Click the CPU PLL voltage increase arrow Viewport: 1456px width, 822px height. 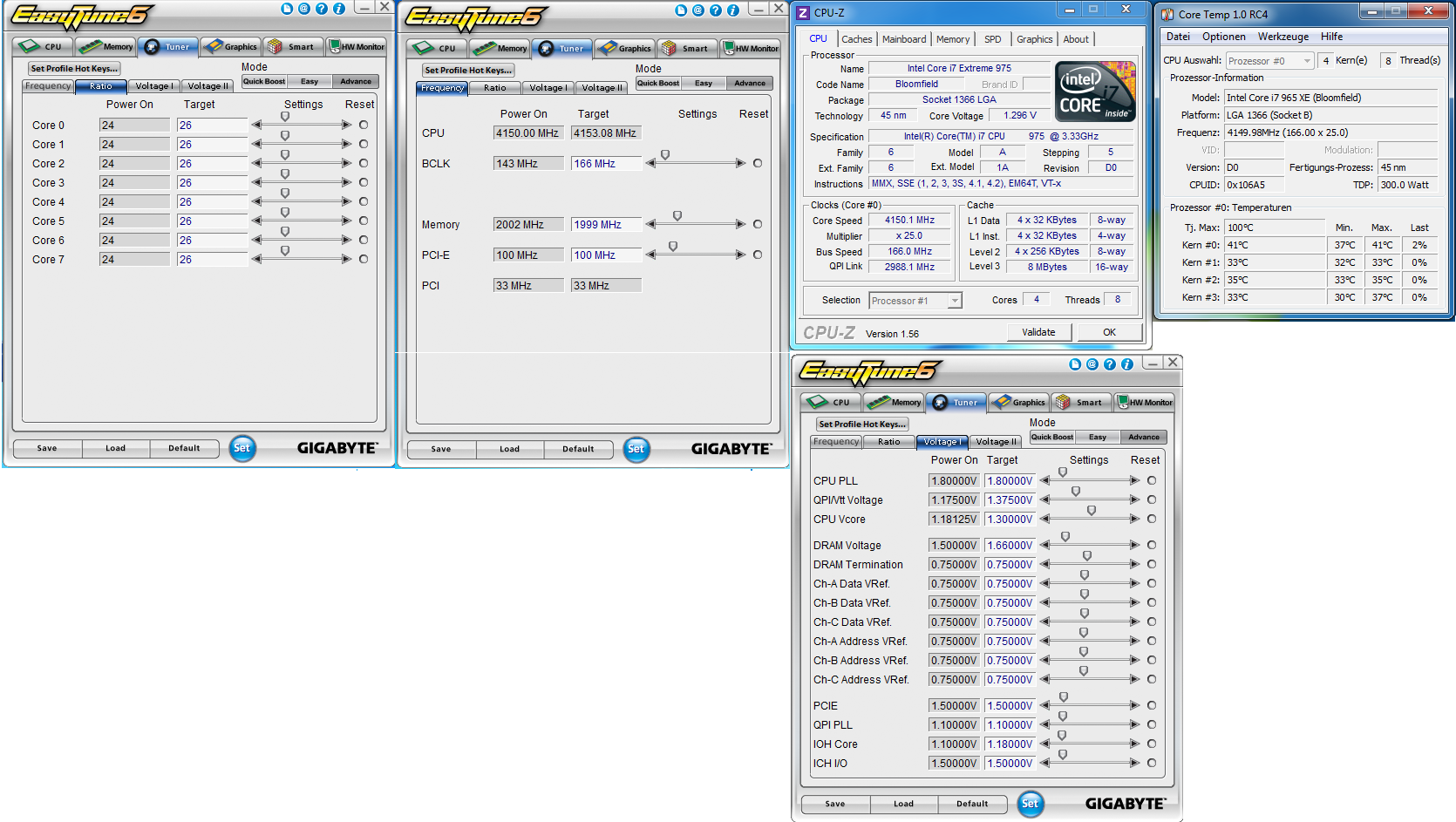[1134, 480]
